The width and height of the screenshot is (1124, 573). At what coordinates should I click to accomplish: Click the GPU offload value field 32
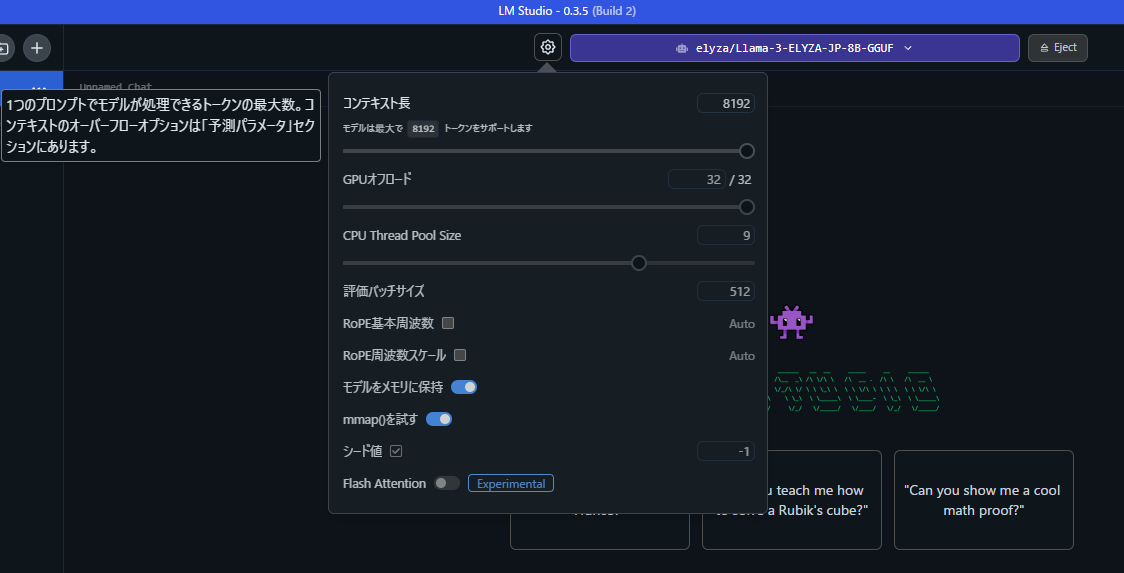[x=697, y=179]
